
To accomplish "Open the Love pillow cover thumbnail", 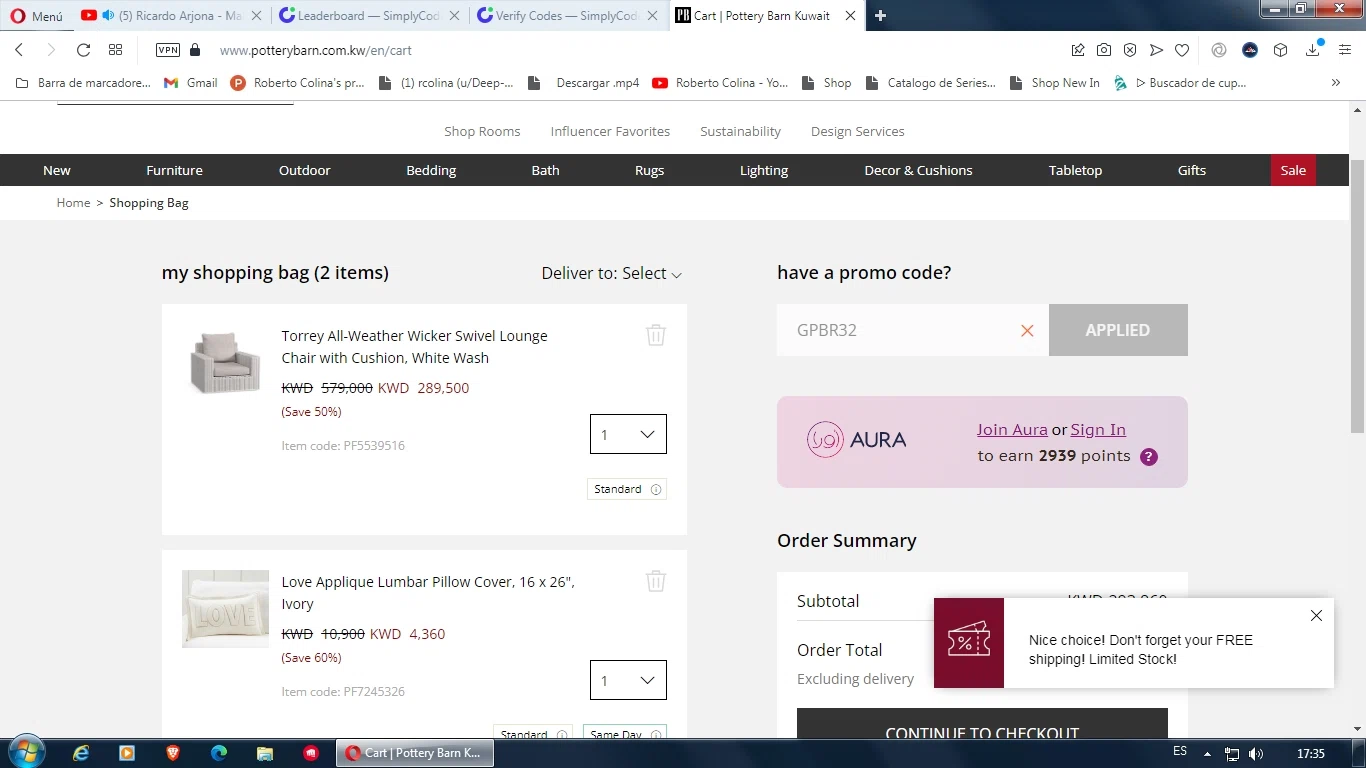I will [x=225, y=609].
